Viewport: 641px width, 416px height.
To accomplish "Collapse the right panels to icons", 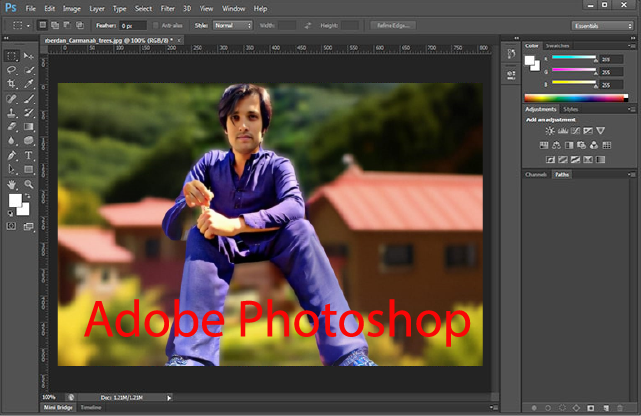I will [631, 38].
